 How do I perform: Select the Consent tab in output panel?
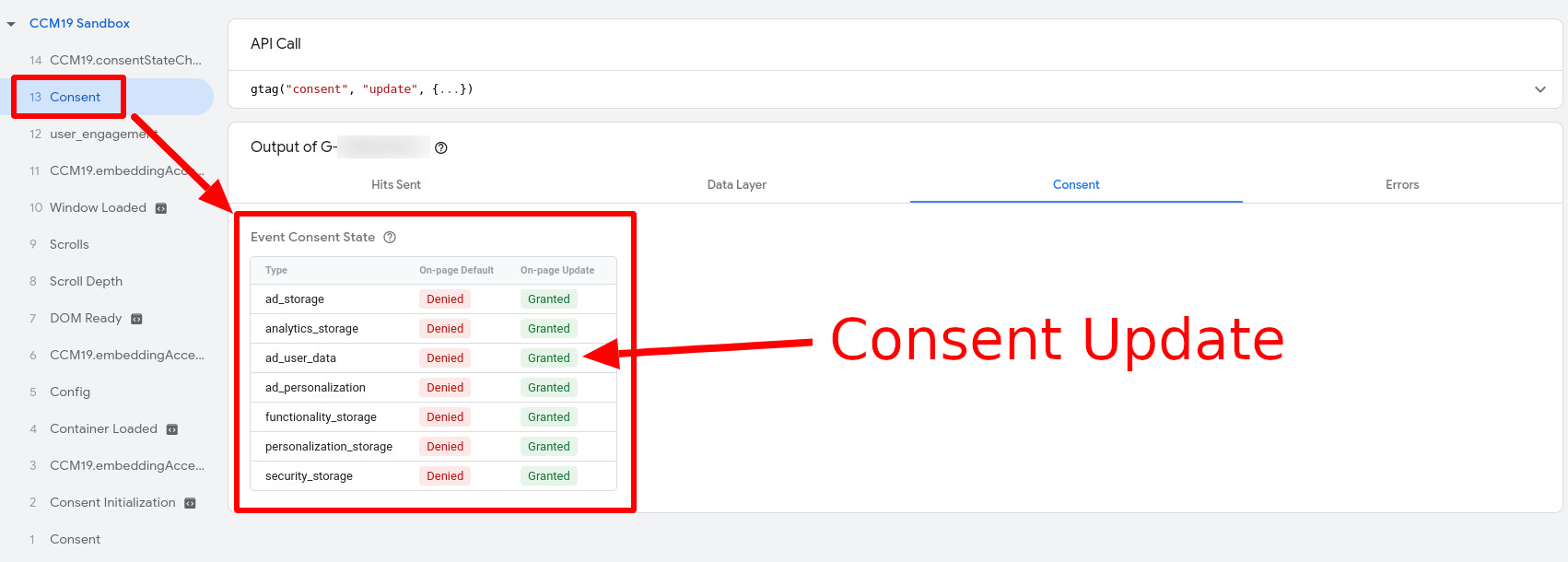(1075, 185)
